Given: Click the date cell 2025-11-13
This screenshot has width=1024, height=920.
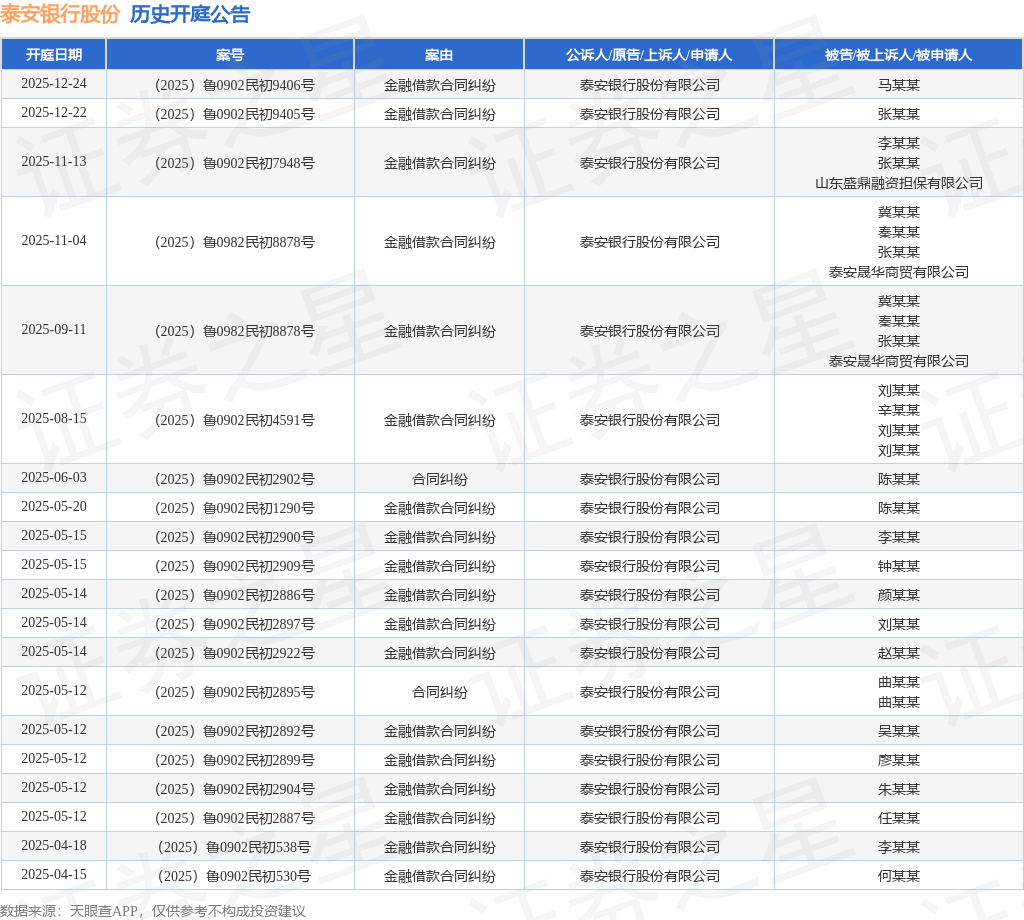Looking at the screenshot, I should [54, 161].
